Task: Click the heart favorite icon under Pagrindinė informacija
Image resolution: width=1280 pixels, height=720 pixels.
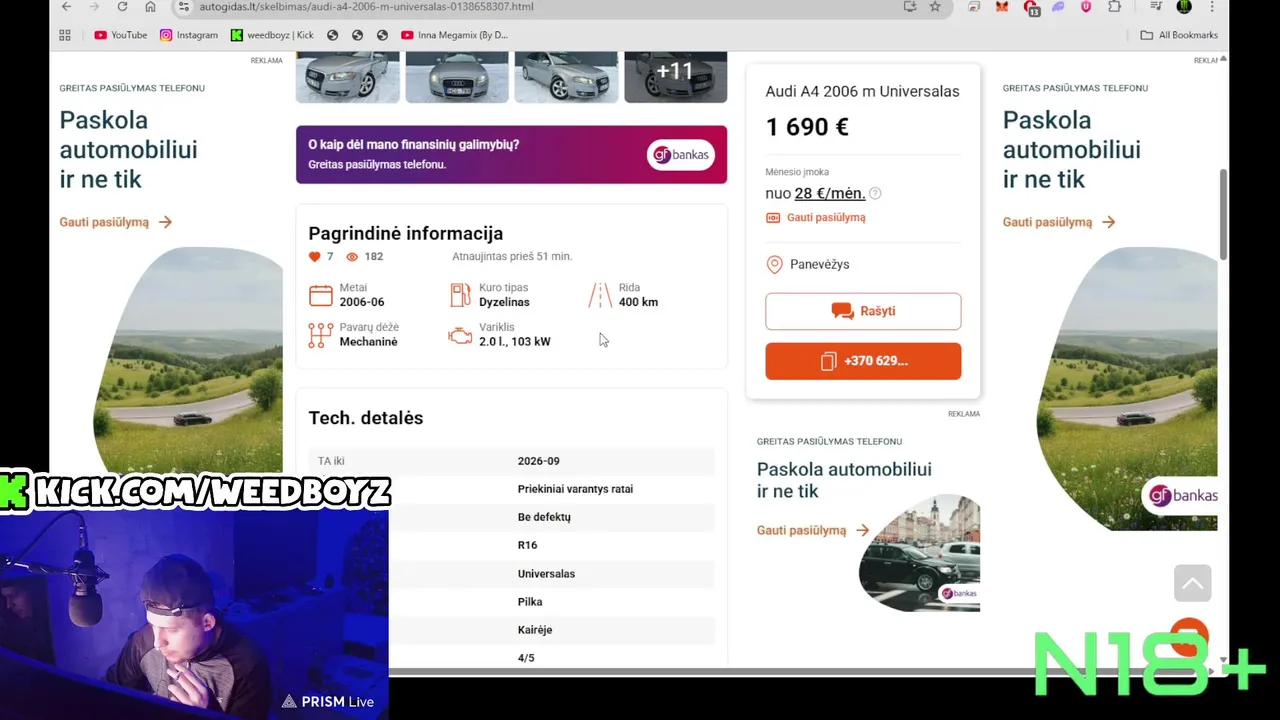Action: (315, 257)
